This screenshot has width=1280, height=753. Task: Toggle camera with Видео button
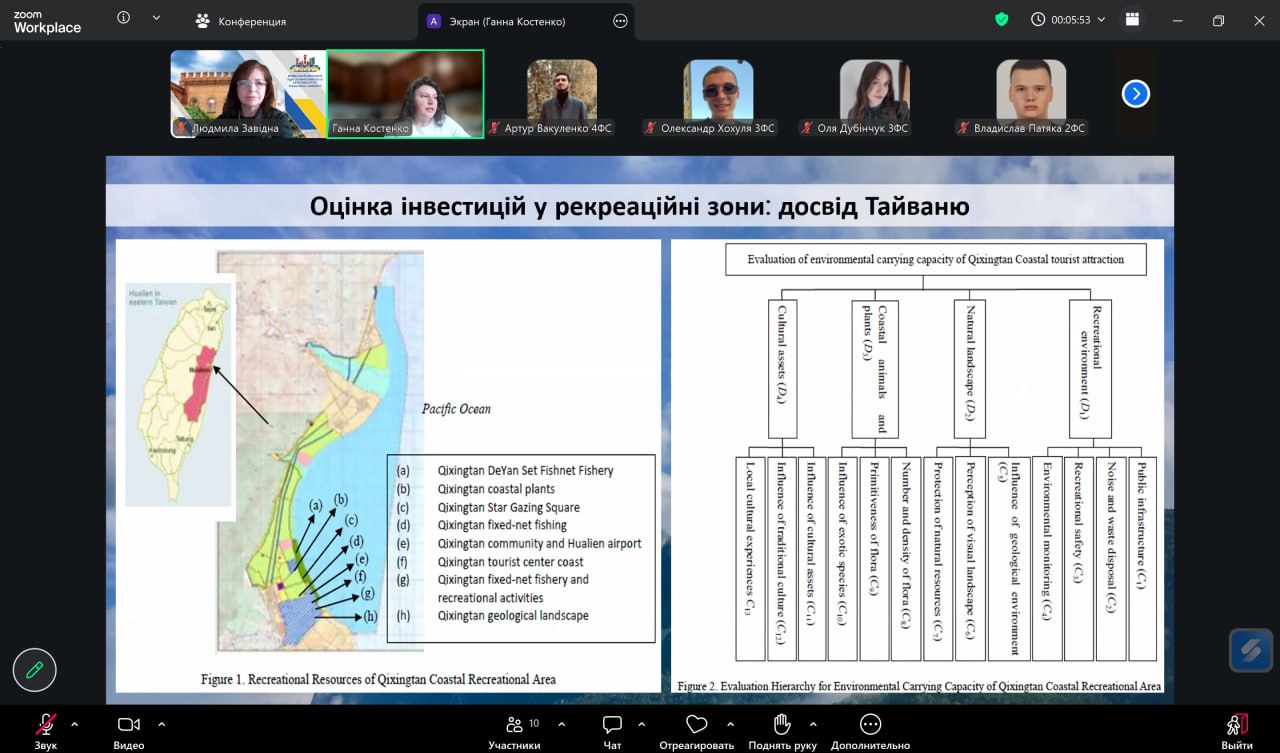128,730
